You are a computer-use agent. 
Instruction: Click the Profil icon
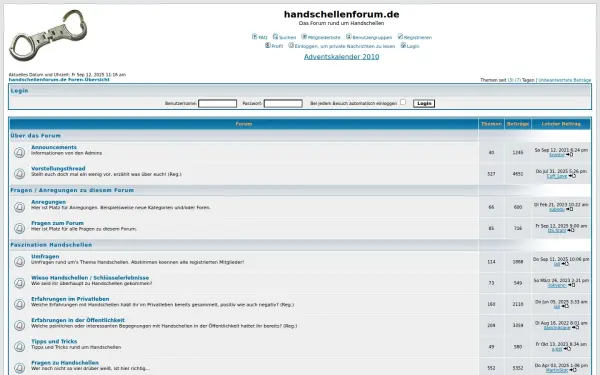tap(267, 45)
